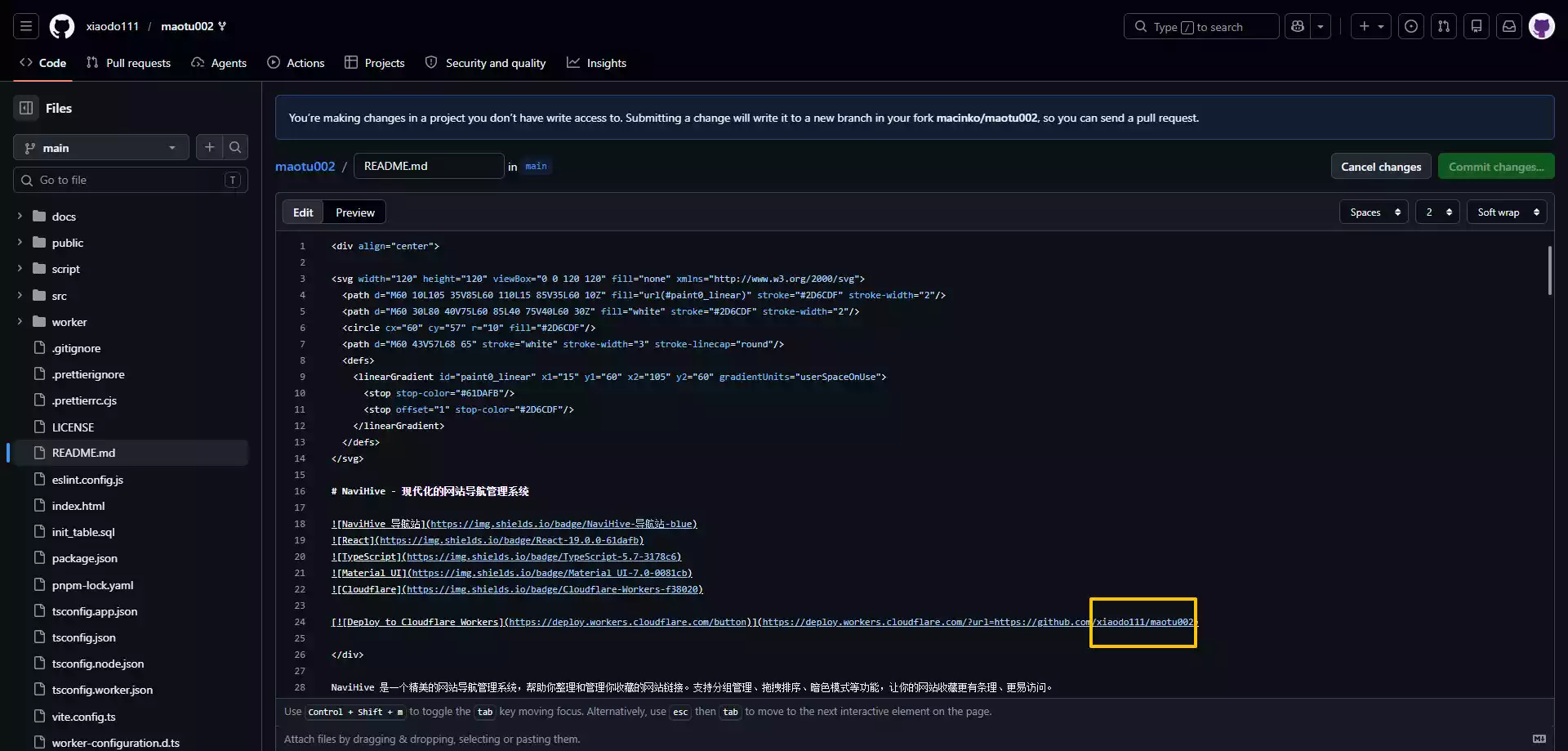Click the editor vertical scrollbar
The width and height of the screenshot is (1568, 751).
pos(1549,270)
